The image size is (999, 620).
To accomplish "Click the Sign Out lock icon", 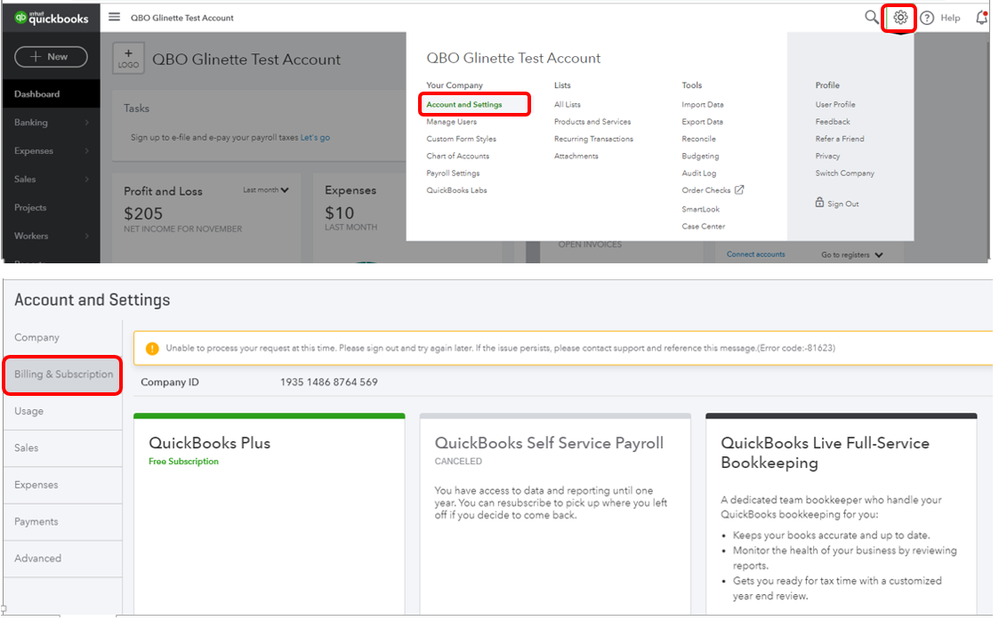I will [820, 203].
